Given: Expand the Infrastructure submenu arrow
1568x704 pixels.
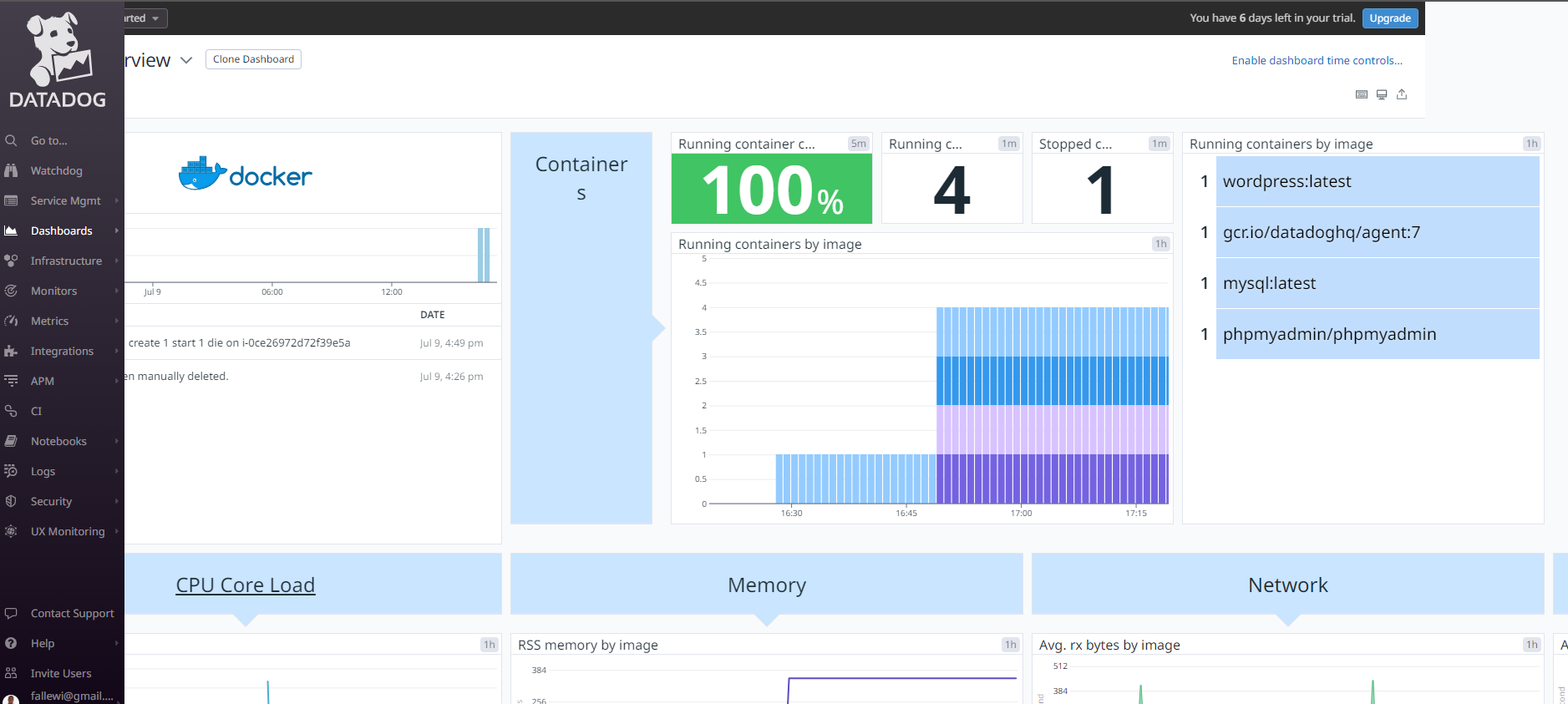Looking at the screenshot, I should (117, 261).
